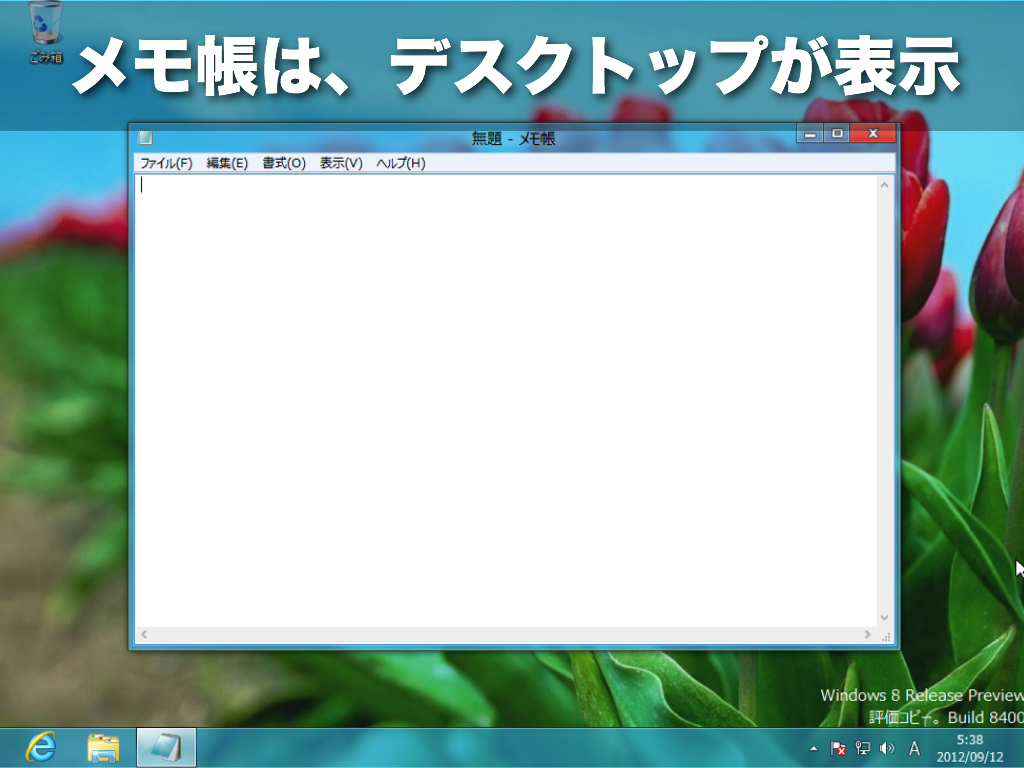Show hidden tray icons arrow
The image size is (1024, 768).
coord(813,748)
